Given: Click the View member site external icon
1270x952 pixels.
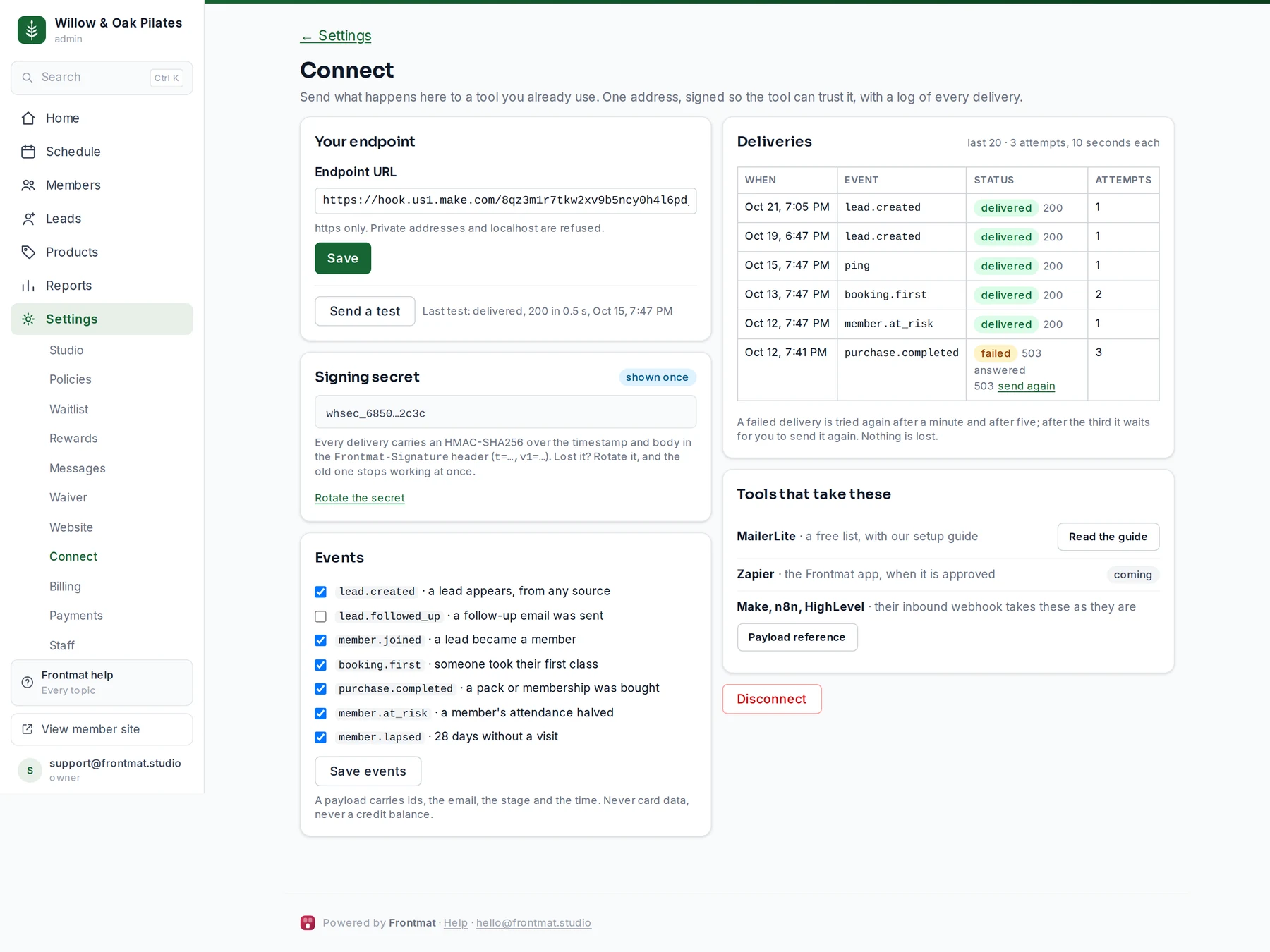Looking at the screenshot, I should [x=28, y=729].
